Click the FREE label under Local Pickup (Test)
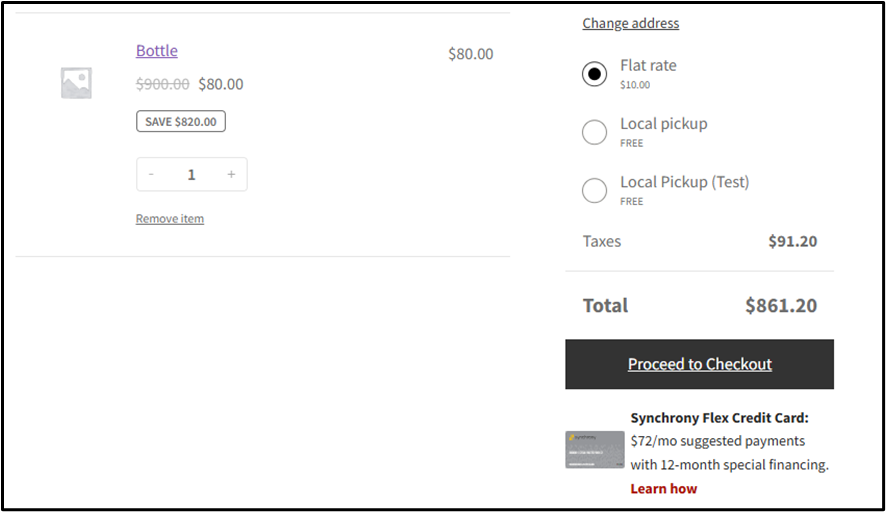886x512 pixels. [x=631, y=201]
